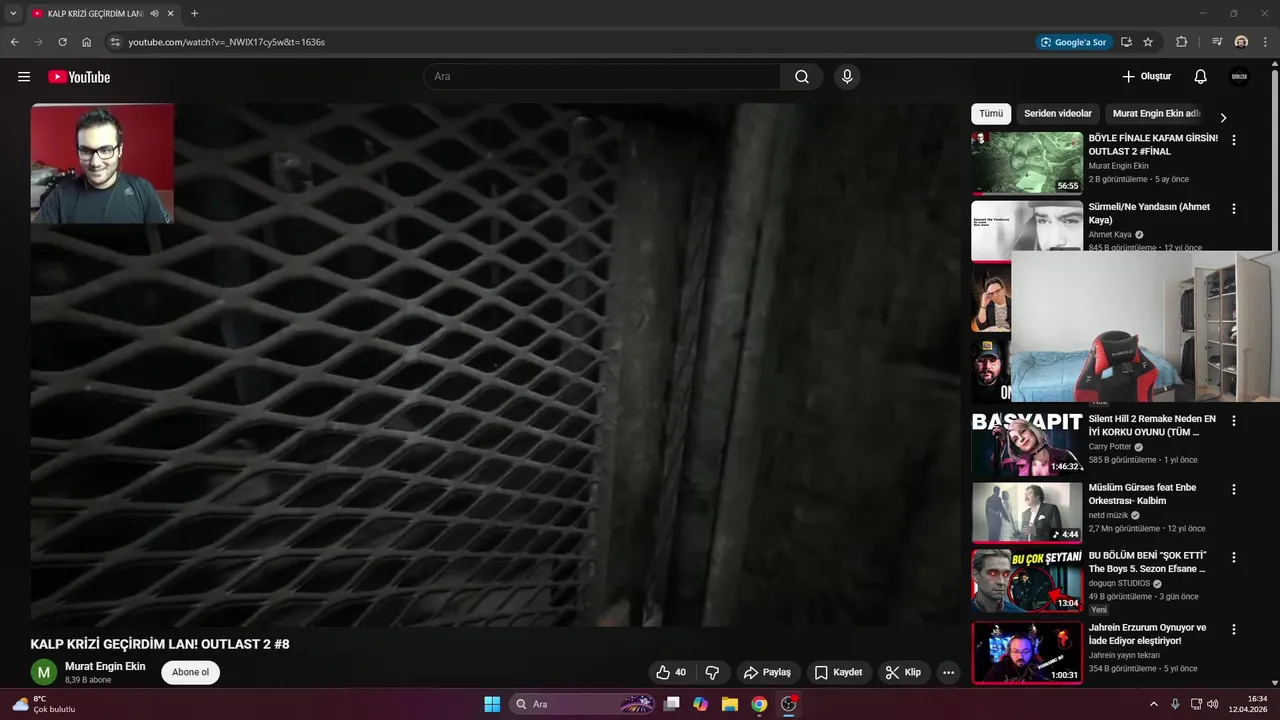Screen dimensions: 1280x720
Task: Options for BÖYLE FİNALE KAFAM GİRSİN video
Action: click(x=1234, y=141)
